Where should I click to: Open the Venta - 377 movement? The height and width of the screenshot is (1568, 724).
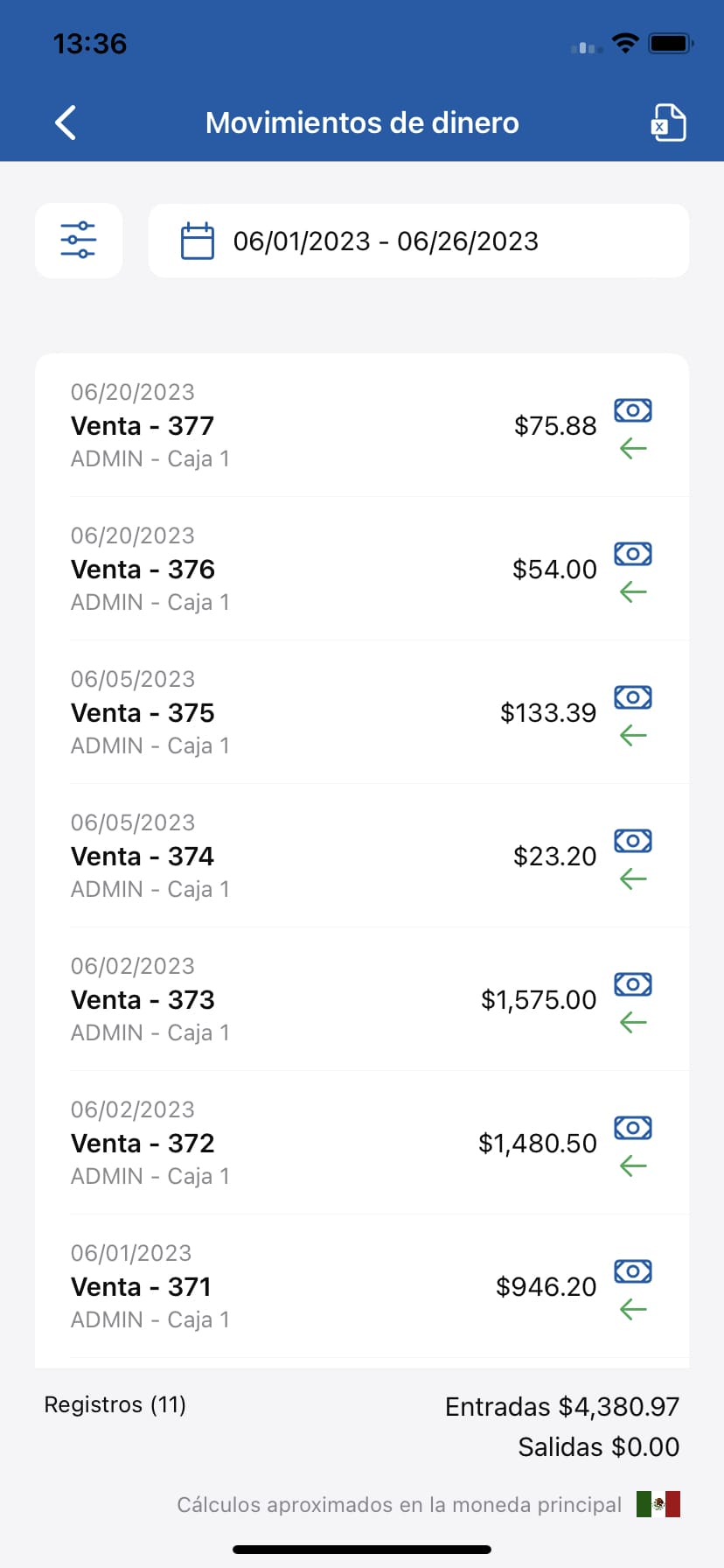pos(143,426)
